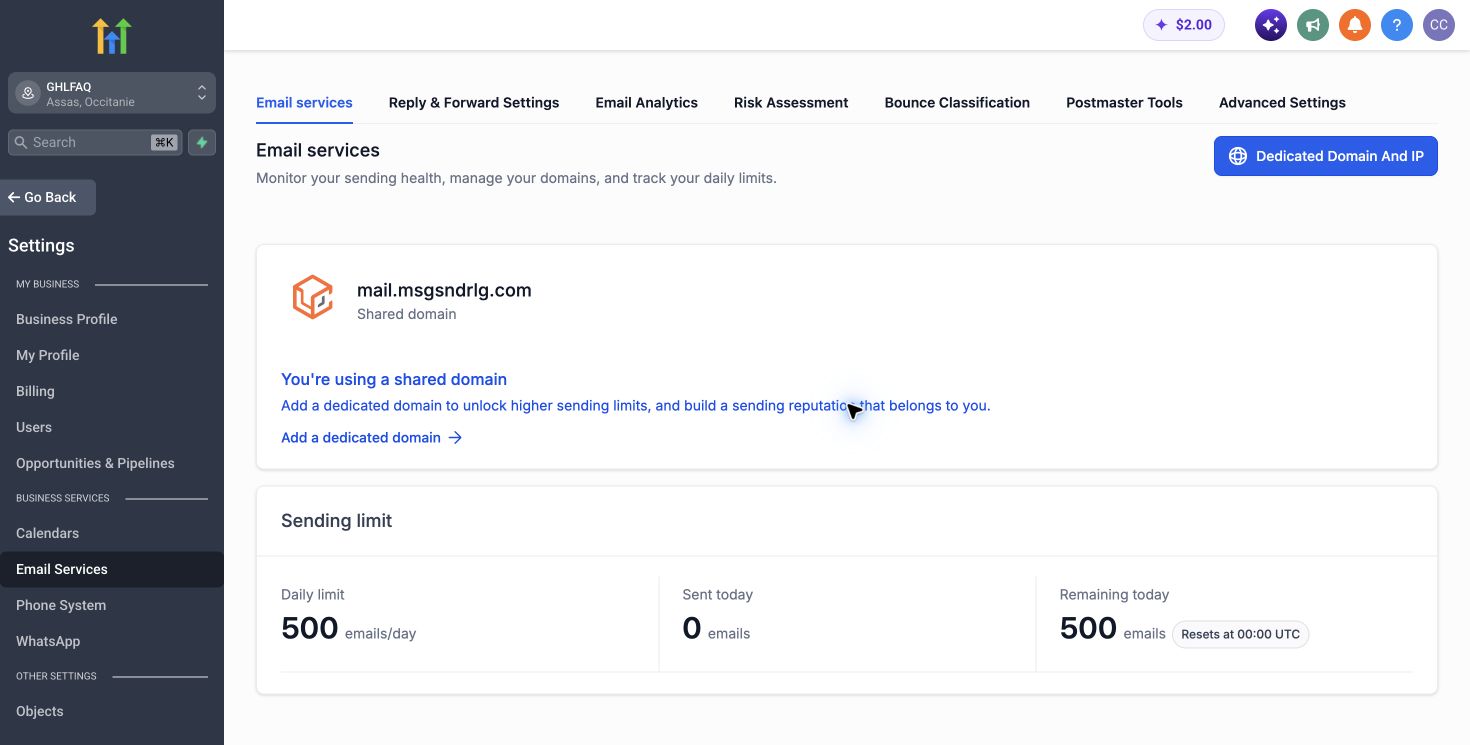The width and height of the screenshot is (1470, 745).
Task: Click the search magnifier icon
Action: click(x=21, y=143)
